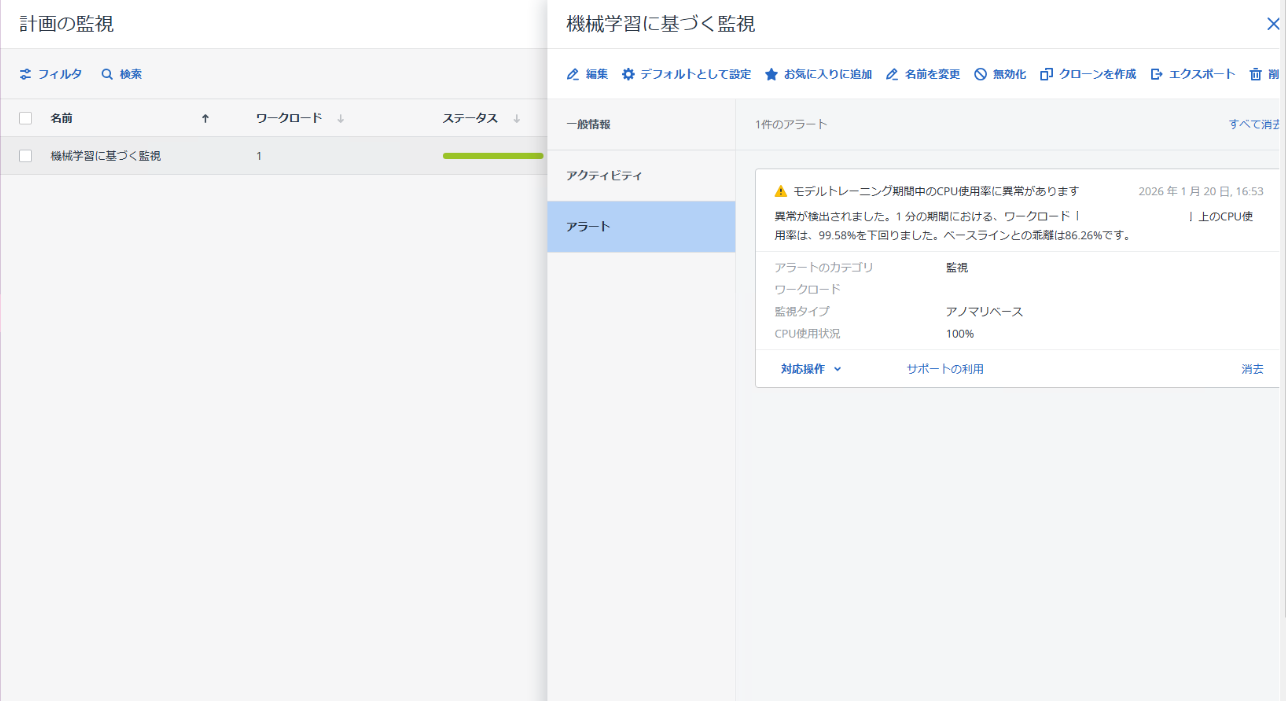Click the 編集 pencil icon
The height and width of the screenshot is (701, 1286).
coord(573,74)
